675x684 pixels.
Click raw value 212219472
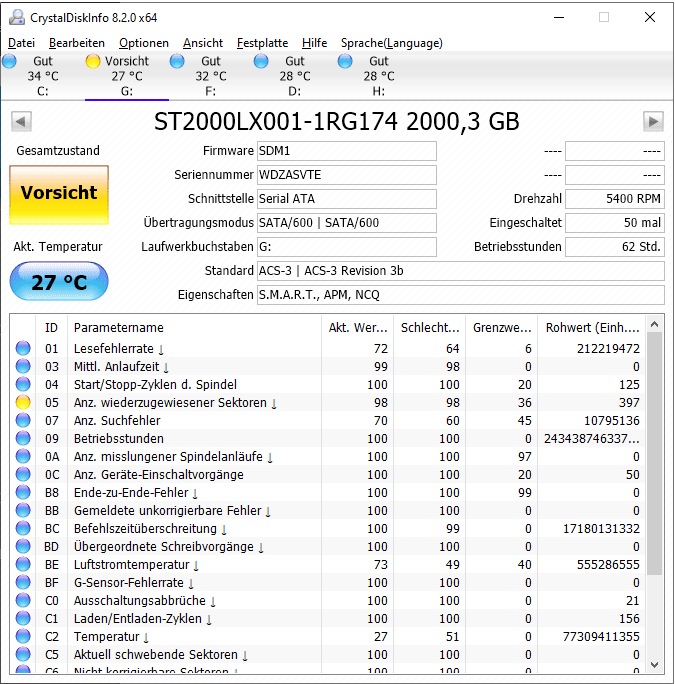608,349
